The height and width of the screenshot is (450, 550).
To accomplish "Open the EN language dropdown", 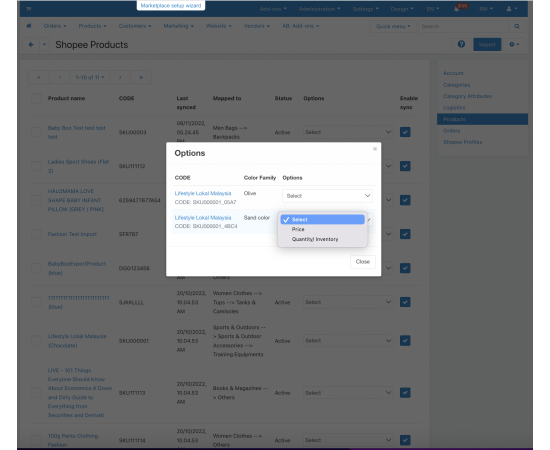I will (x=433, y=9).
